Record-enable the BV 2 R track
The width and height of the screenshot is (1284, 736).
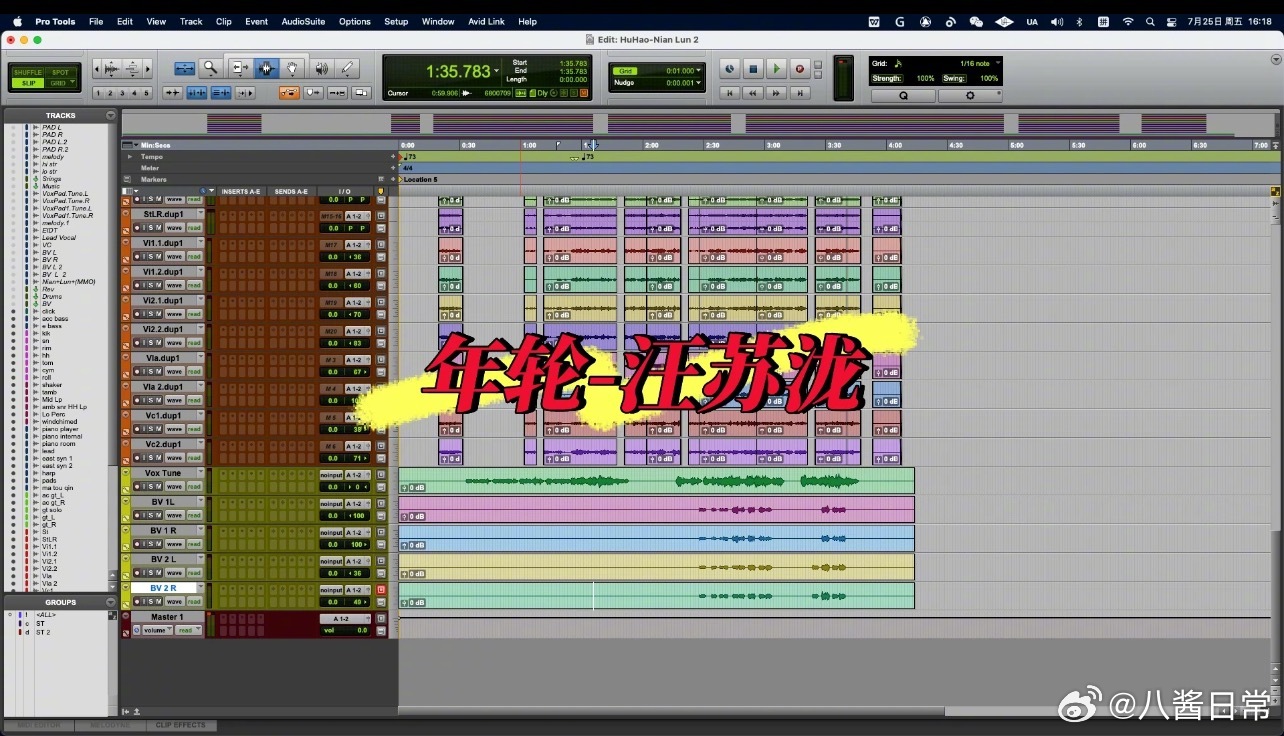pos(138,601)
